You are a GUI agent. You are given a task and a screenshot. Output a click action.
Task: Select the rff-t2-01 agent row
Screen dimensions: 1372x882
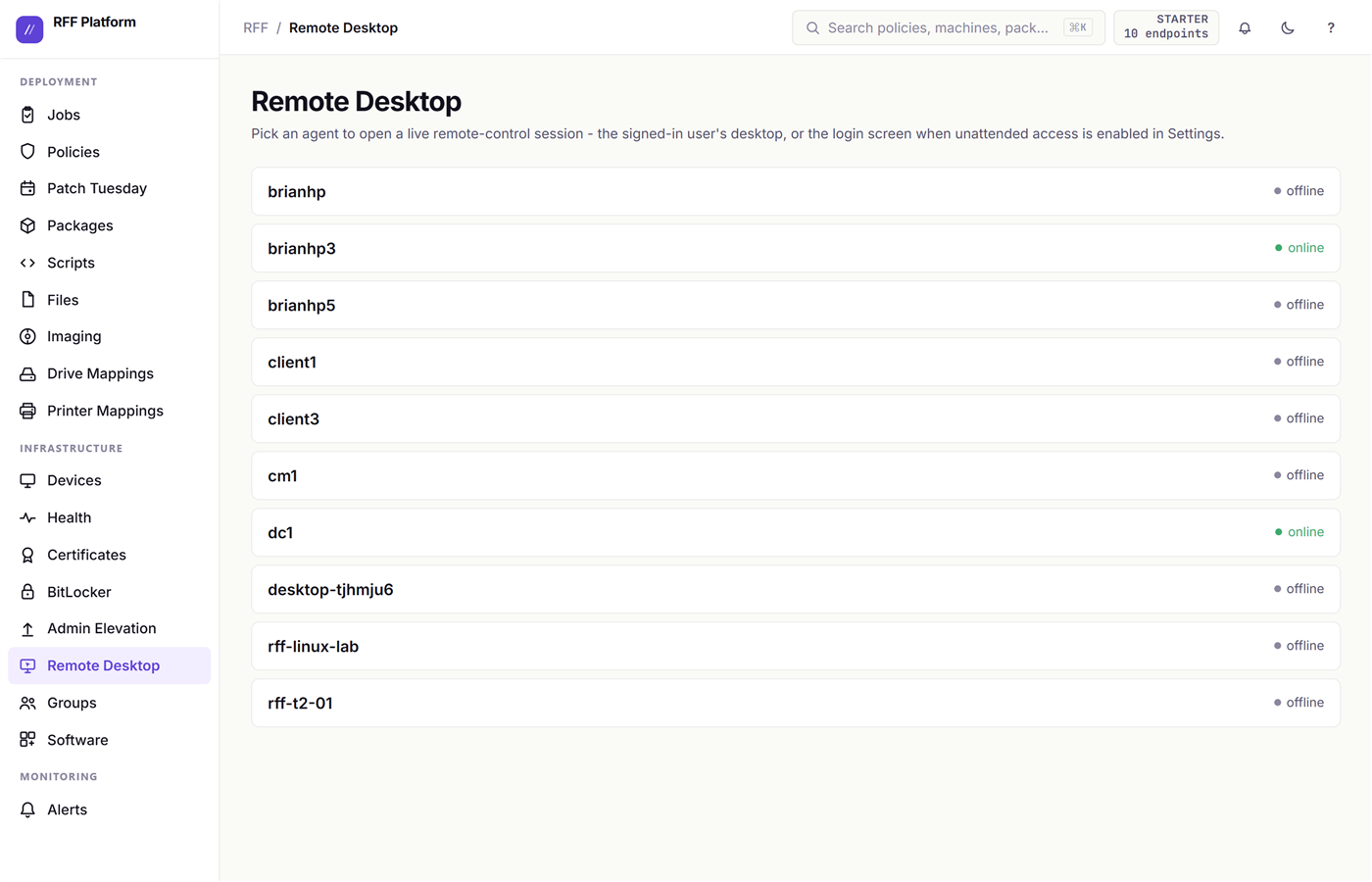[x=796, y=703]
